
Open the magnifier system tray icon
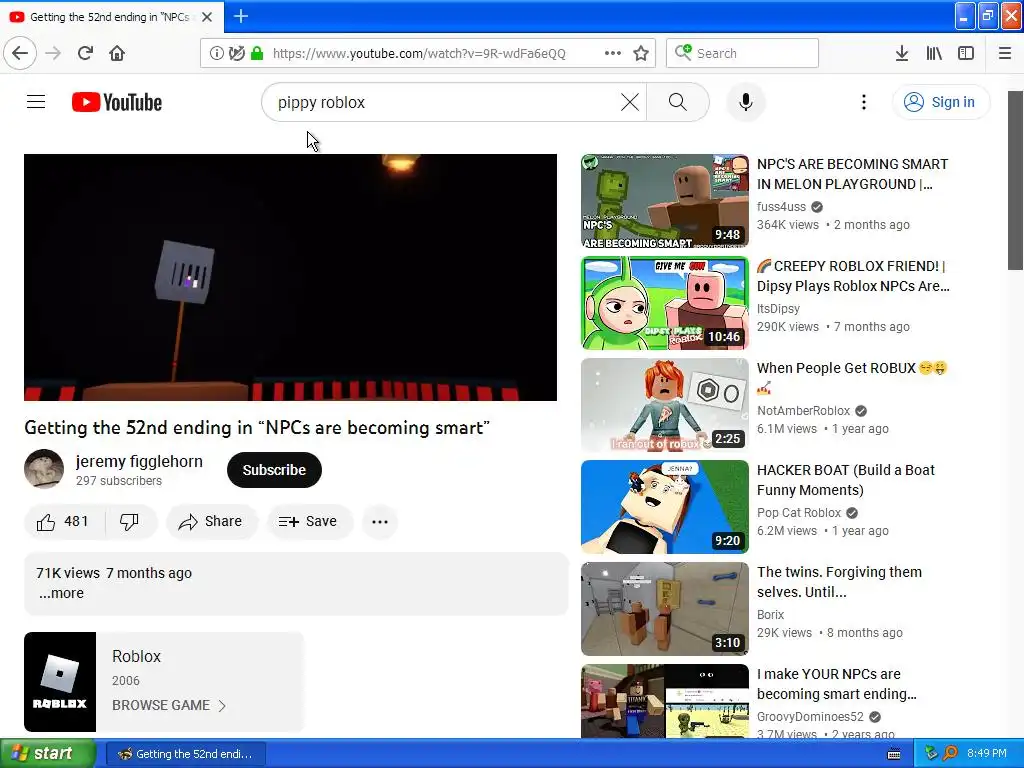click(951, 754)
